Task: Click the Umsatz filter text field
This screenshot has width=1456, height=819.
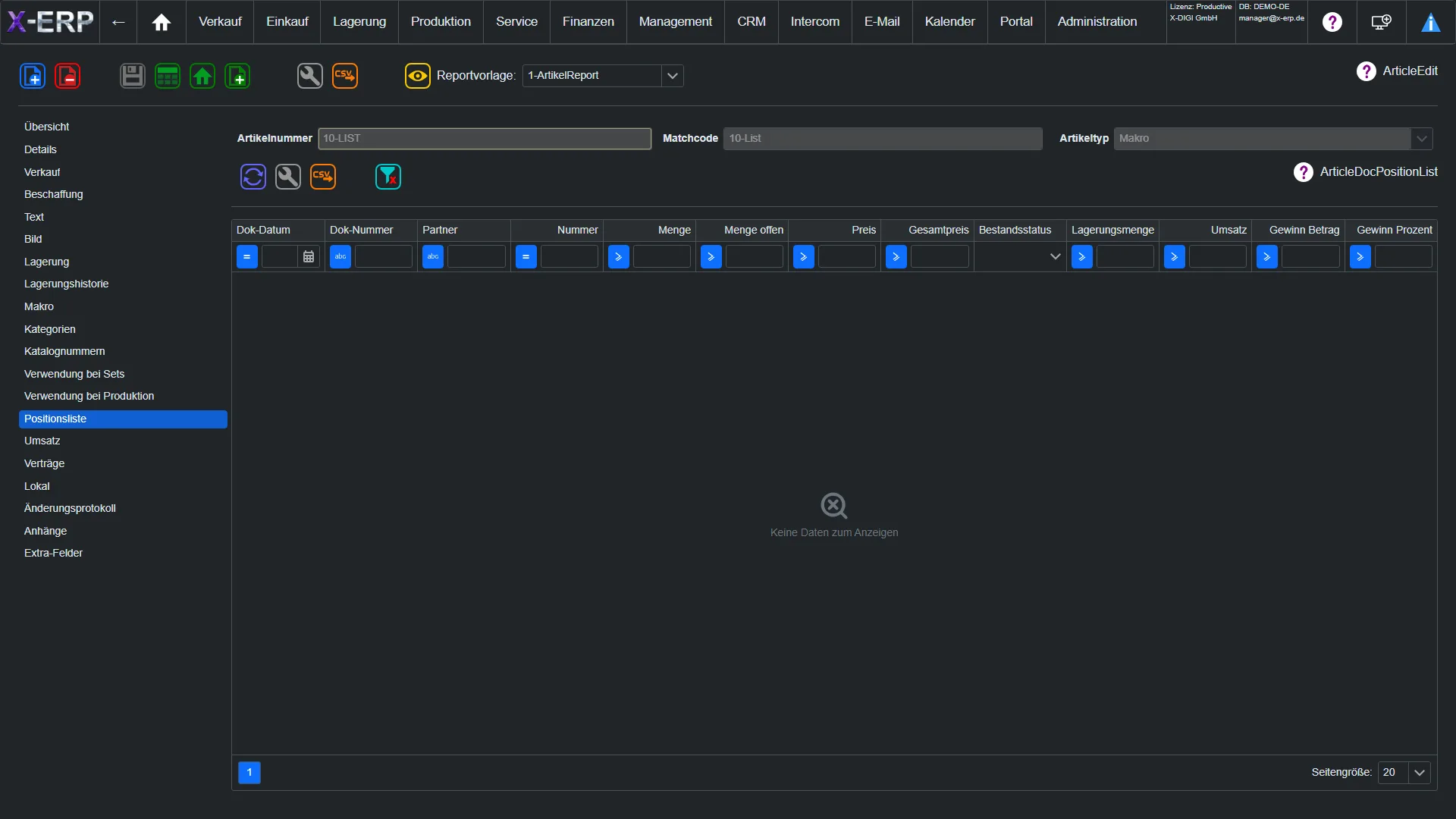Action: click(x=1218, y=257)
